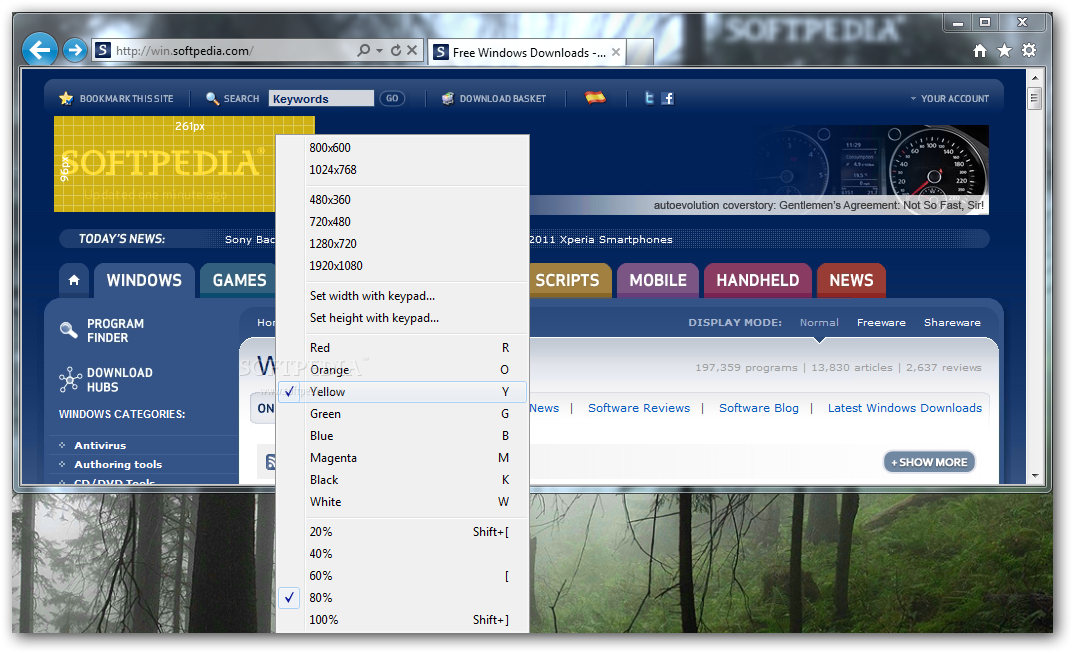Click the browser Forward arrow button
1073x653 pixels.
tap(74, 50)
